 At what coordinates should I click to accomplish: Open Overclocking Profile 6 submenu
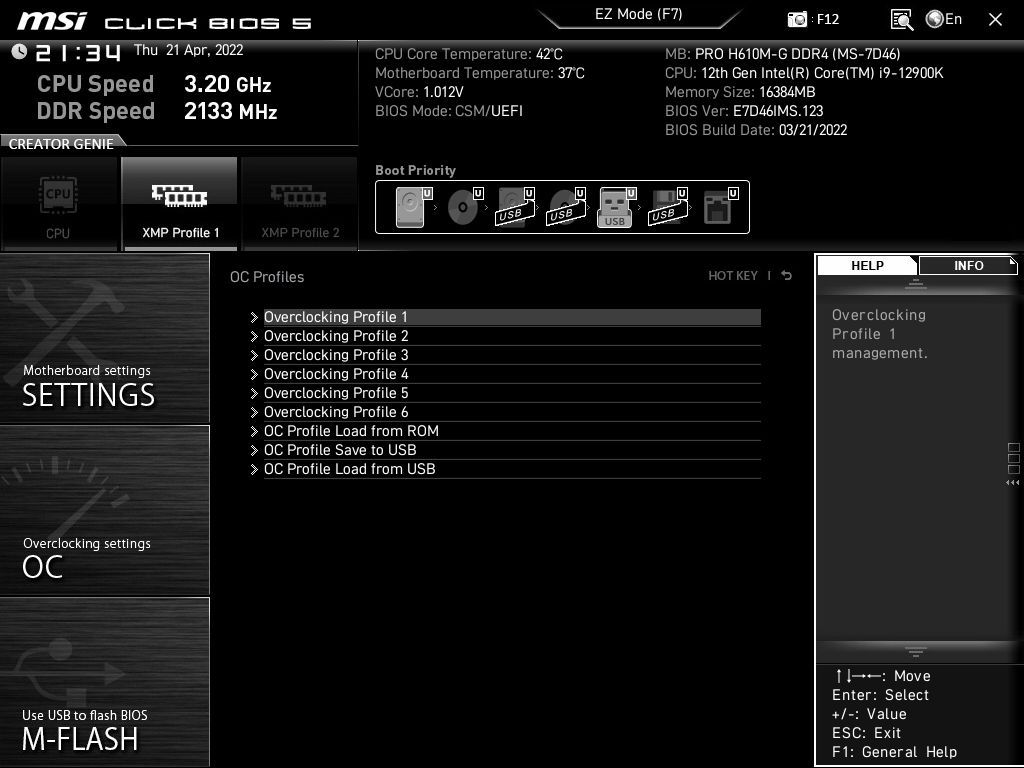coord(512,411)
